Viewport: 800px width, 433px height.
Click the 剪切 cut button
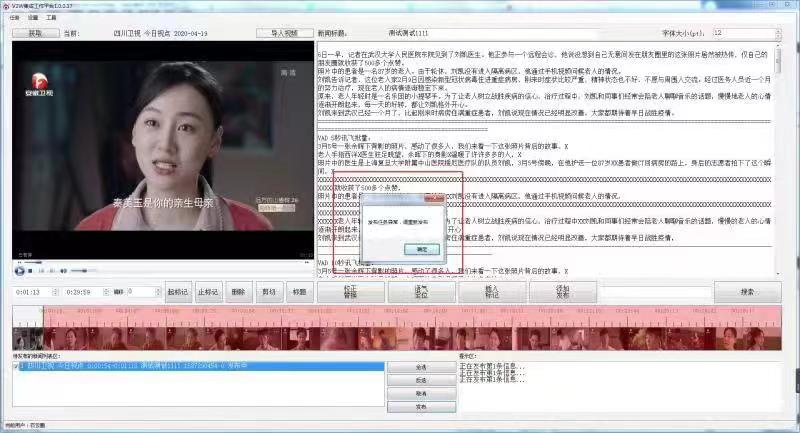pos(268,292)
